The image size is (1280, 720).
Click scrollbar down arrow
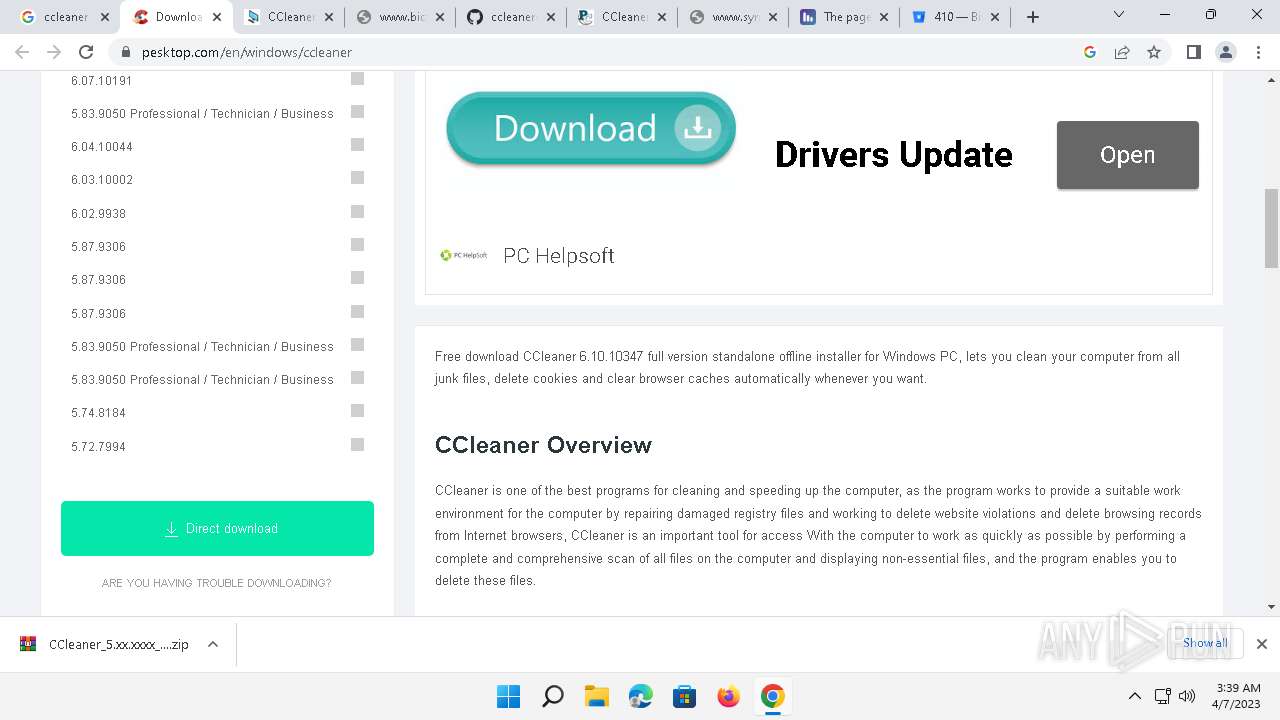click(1271, 606)
